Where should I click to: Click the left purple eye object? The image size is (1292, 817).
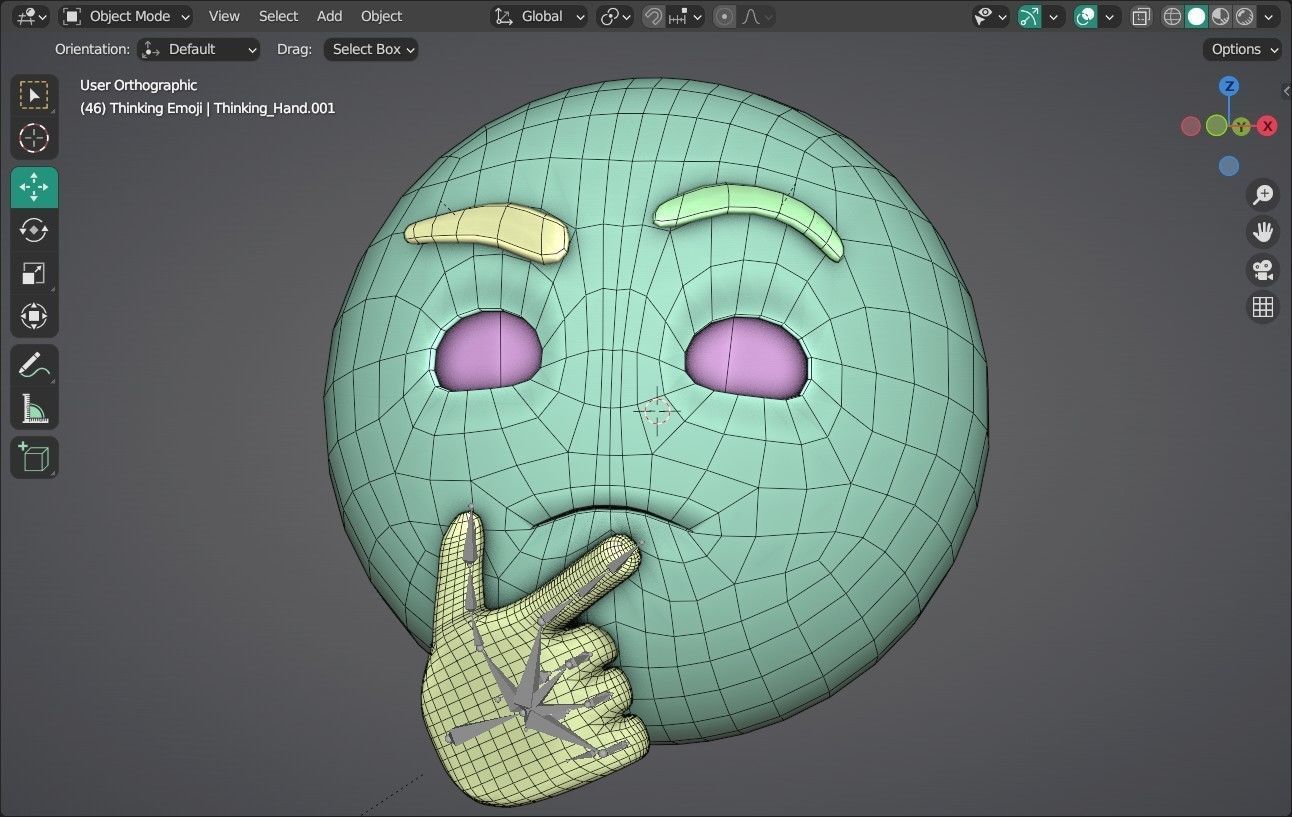pos(488,351)
